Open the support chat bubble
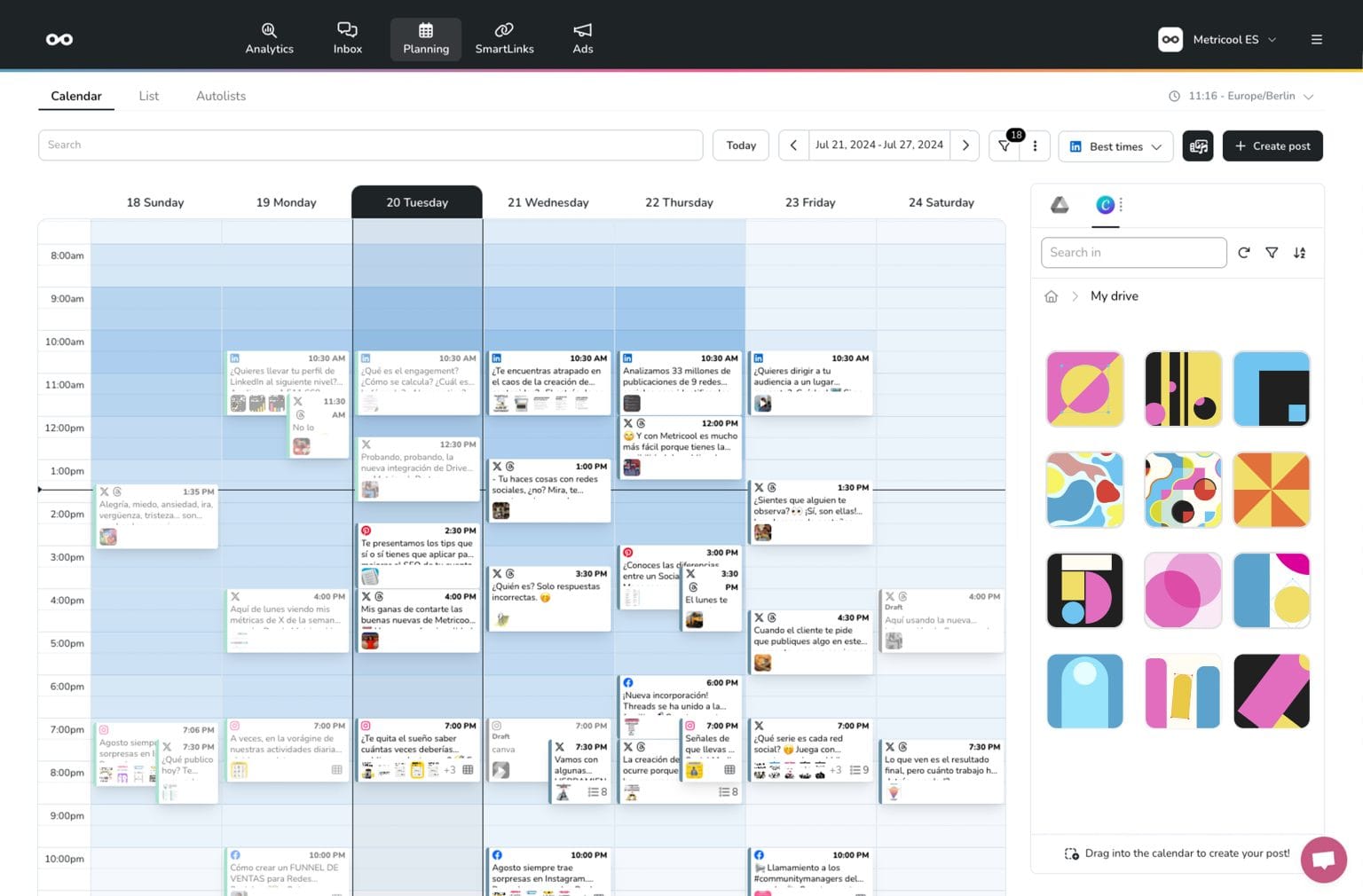This screenshot has height=896, width=1363. tap(1323, 860)
